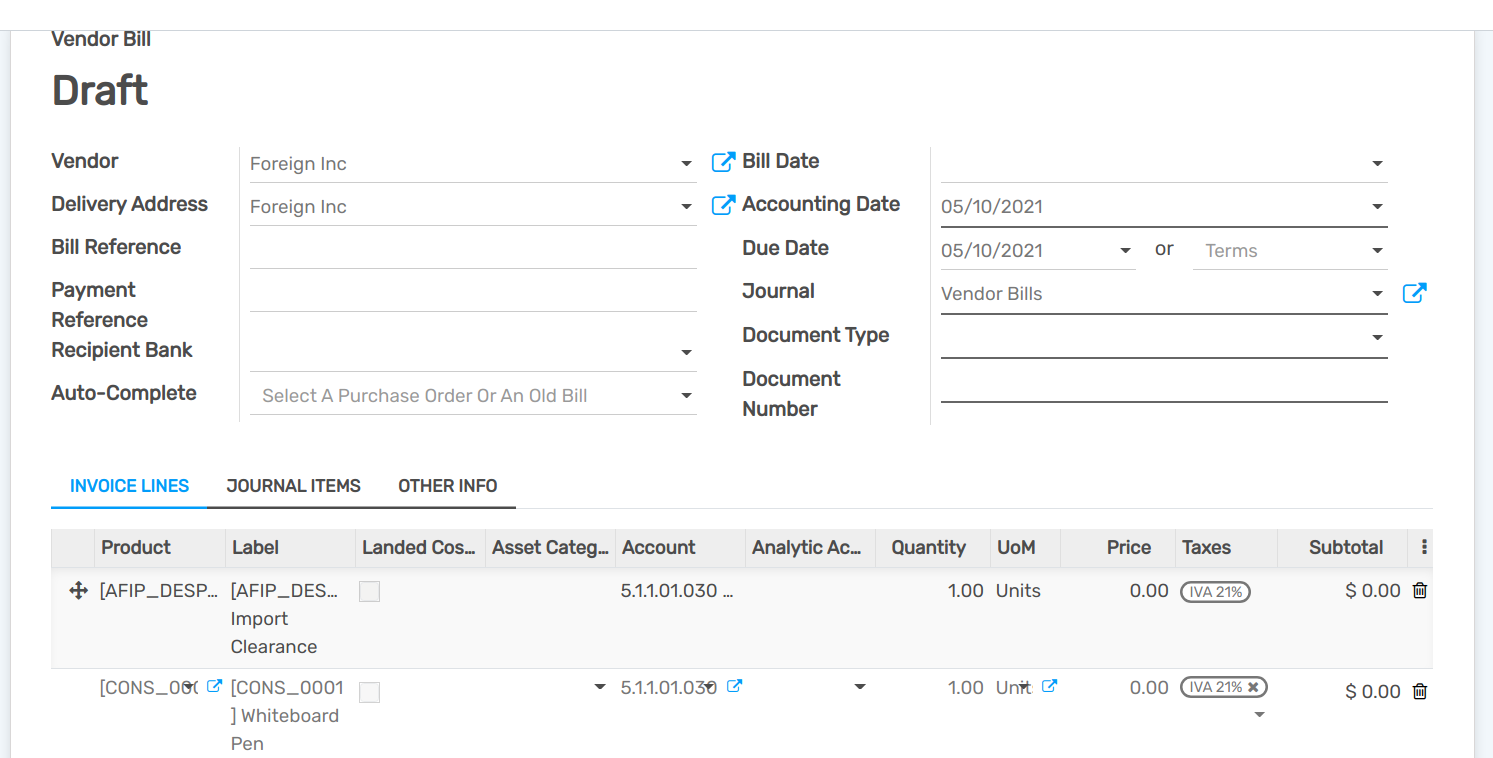The width and height of the screenshot is (1493, 758).
Task: Open column options menu in table header
Action: tap(1424, 547)
